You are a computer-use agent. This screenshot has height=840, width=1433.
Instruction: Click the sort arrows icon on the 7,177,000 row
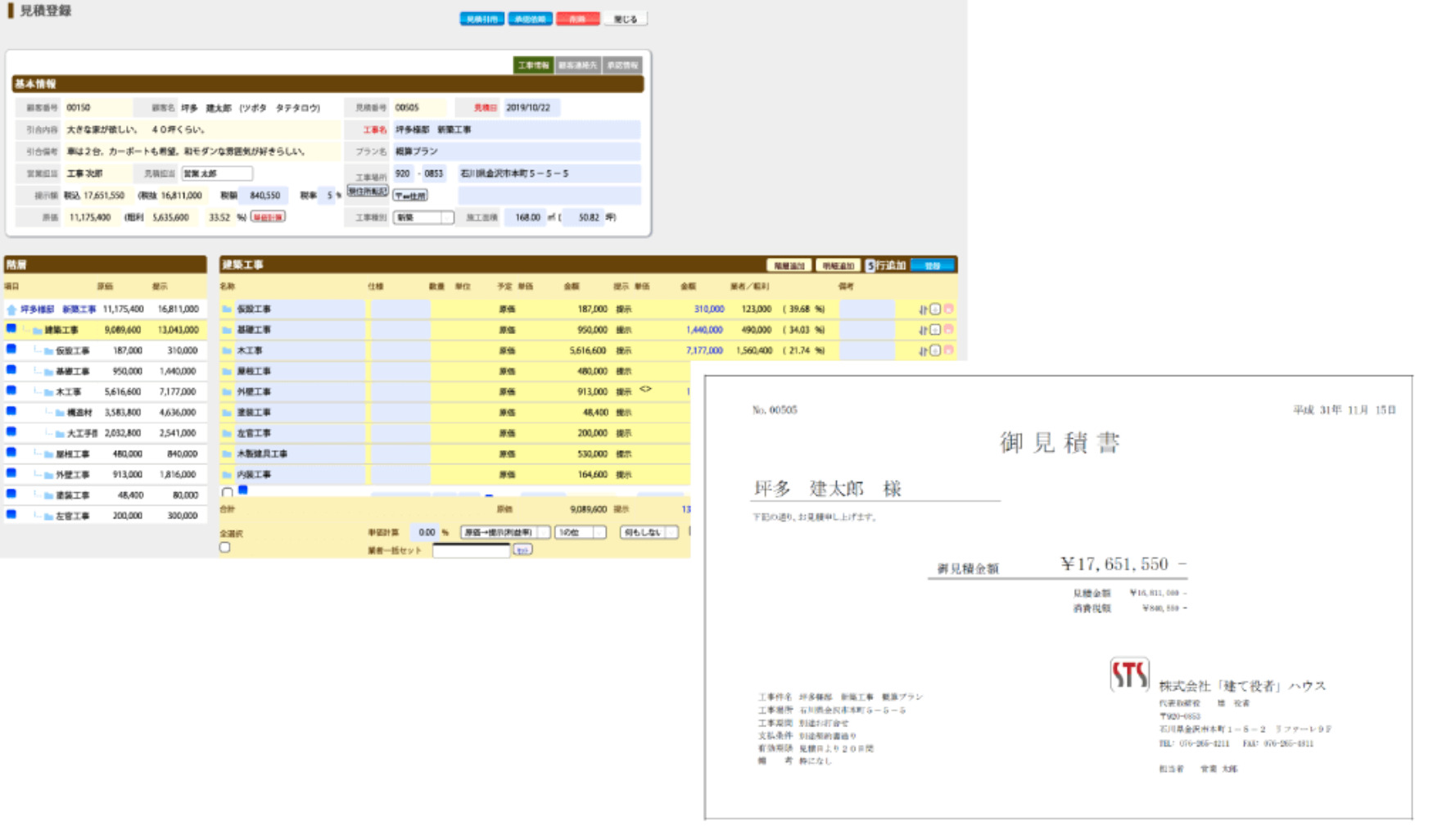923,350
